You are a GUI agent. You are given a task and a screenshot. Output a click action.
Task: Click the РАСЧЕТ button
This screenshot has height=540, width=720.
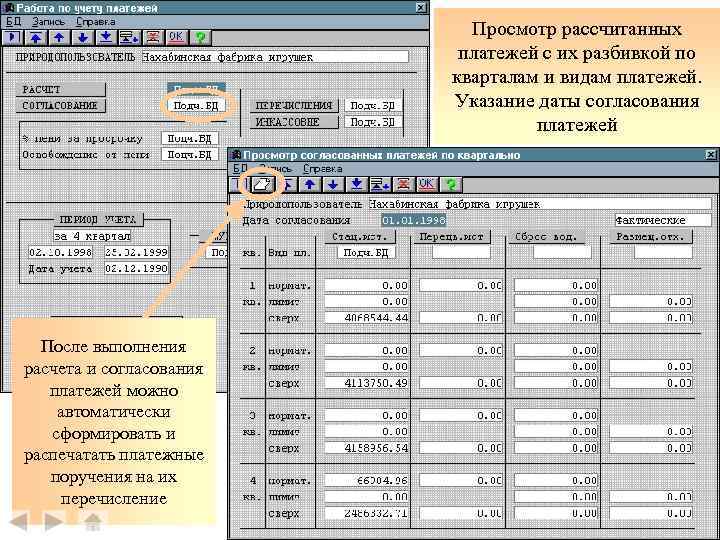coord(61,89)
